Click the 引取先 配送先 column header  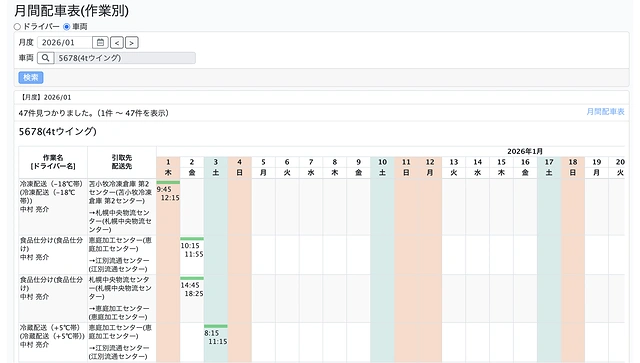pyautogui.click(x=122, y=162)
